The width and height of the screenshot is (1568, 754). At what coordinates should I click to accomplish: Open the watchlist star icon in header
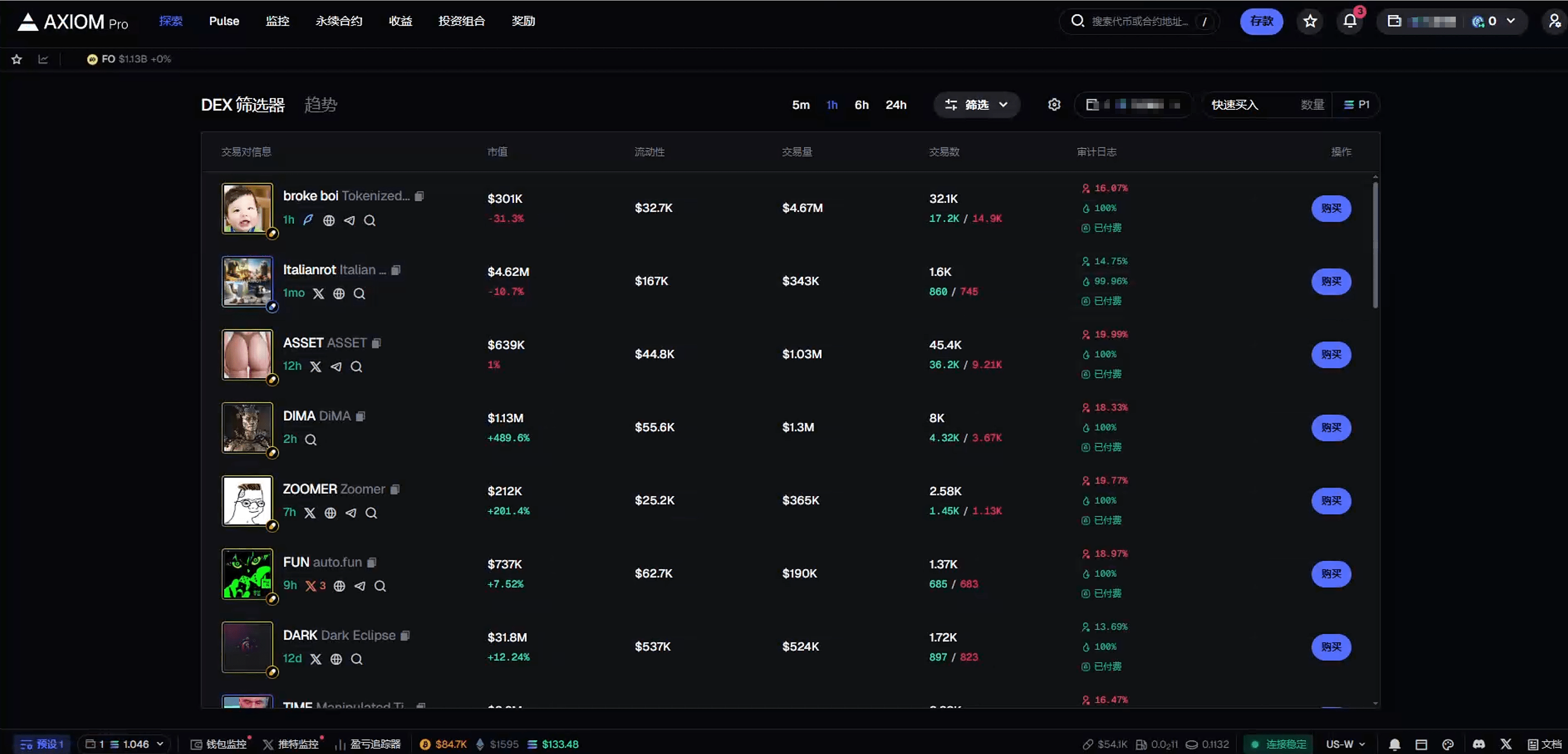(x=1310, y=21)
